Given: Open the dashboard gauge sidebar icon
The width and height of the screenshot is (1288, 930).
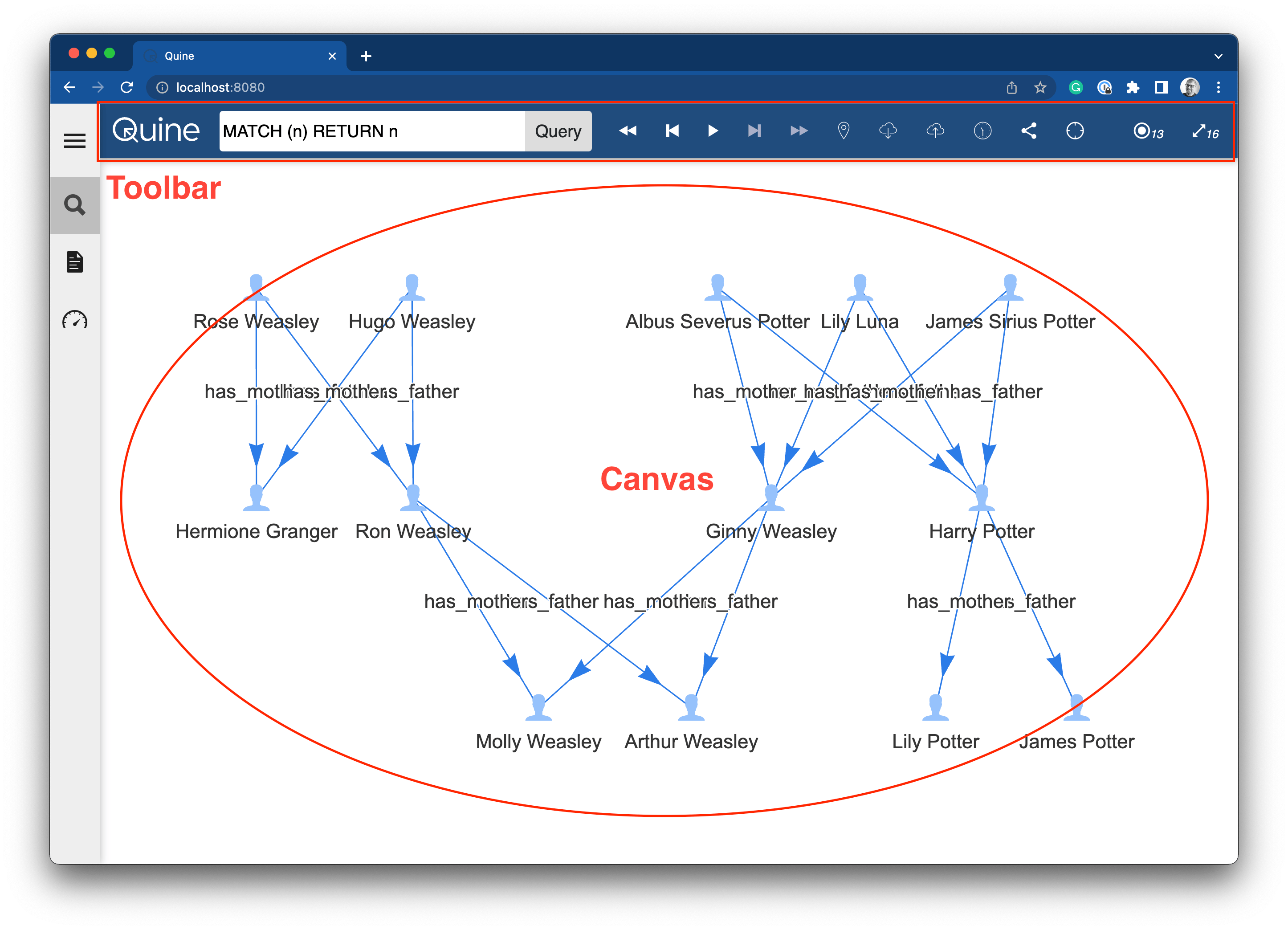Looking at the screenshot, I should (x=74, y=320).
